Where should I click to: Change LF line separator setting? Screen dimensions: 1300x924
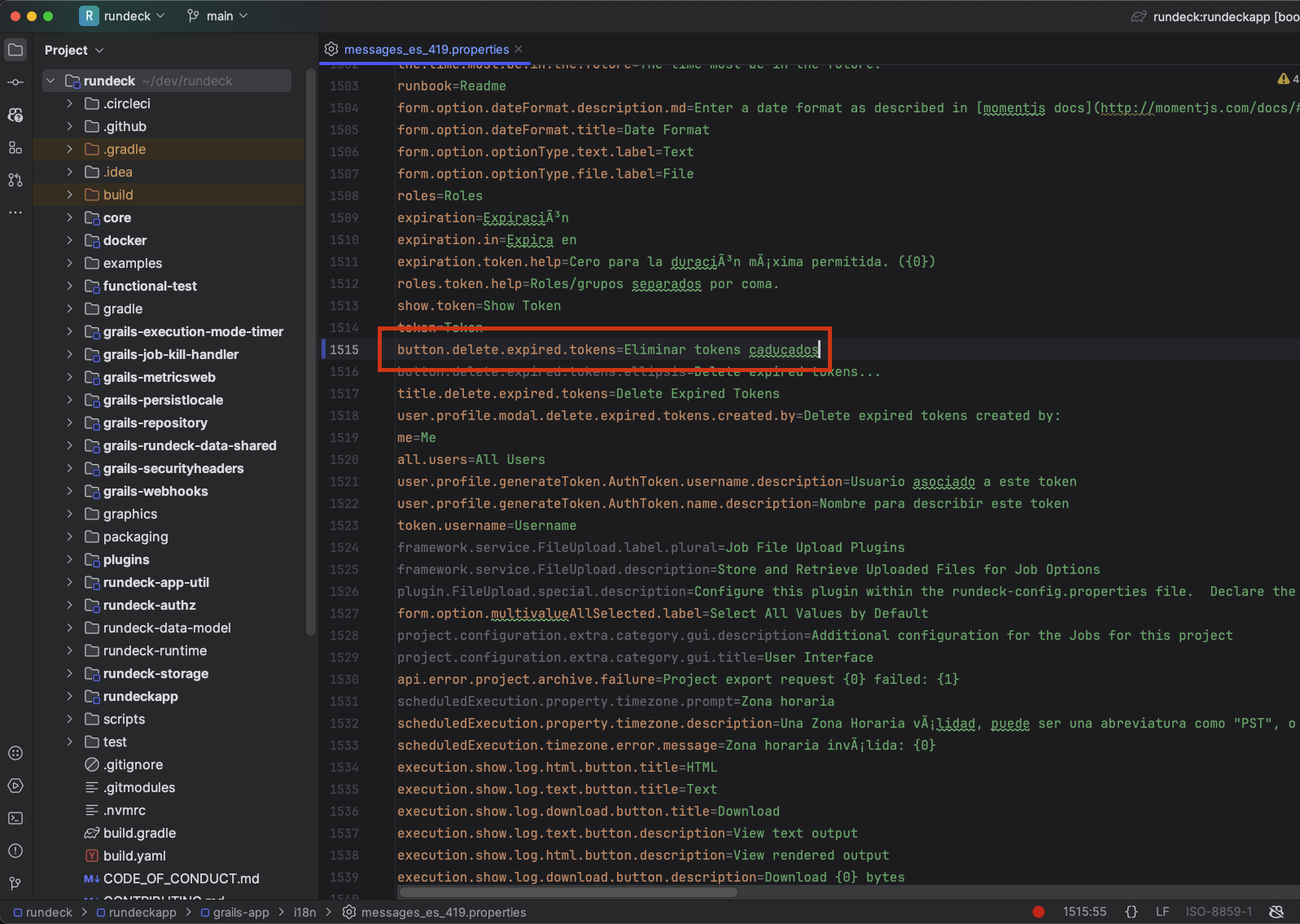tap(1162, 912)
